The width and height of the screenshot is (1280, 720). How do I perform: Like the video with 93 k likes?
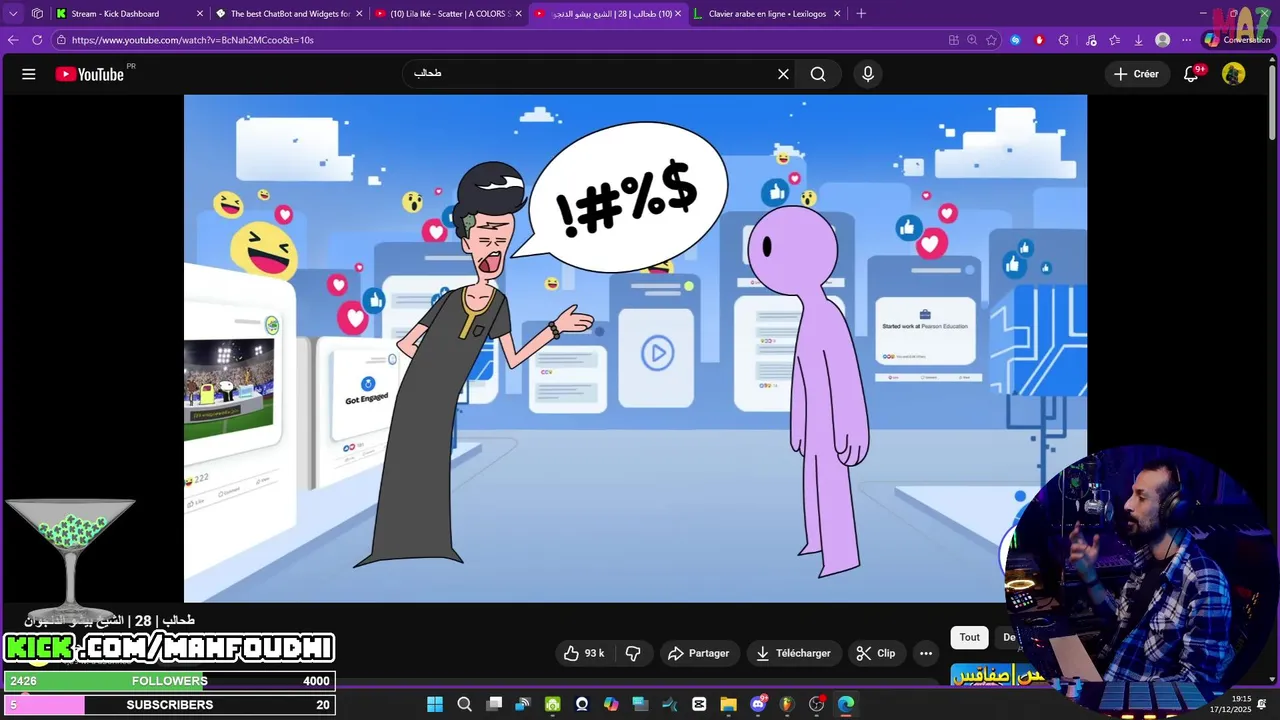pos(585,653)
